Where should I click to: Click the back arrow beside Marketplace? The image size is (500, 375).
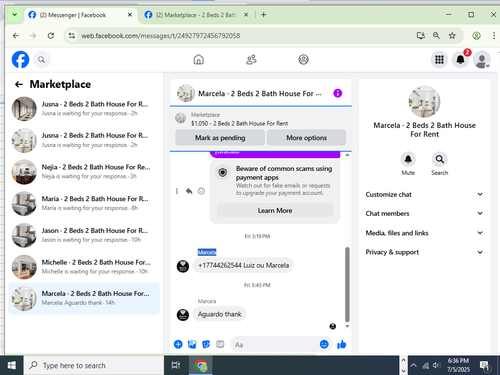tap(19, 84)
